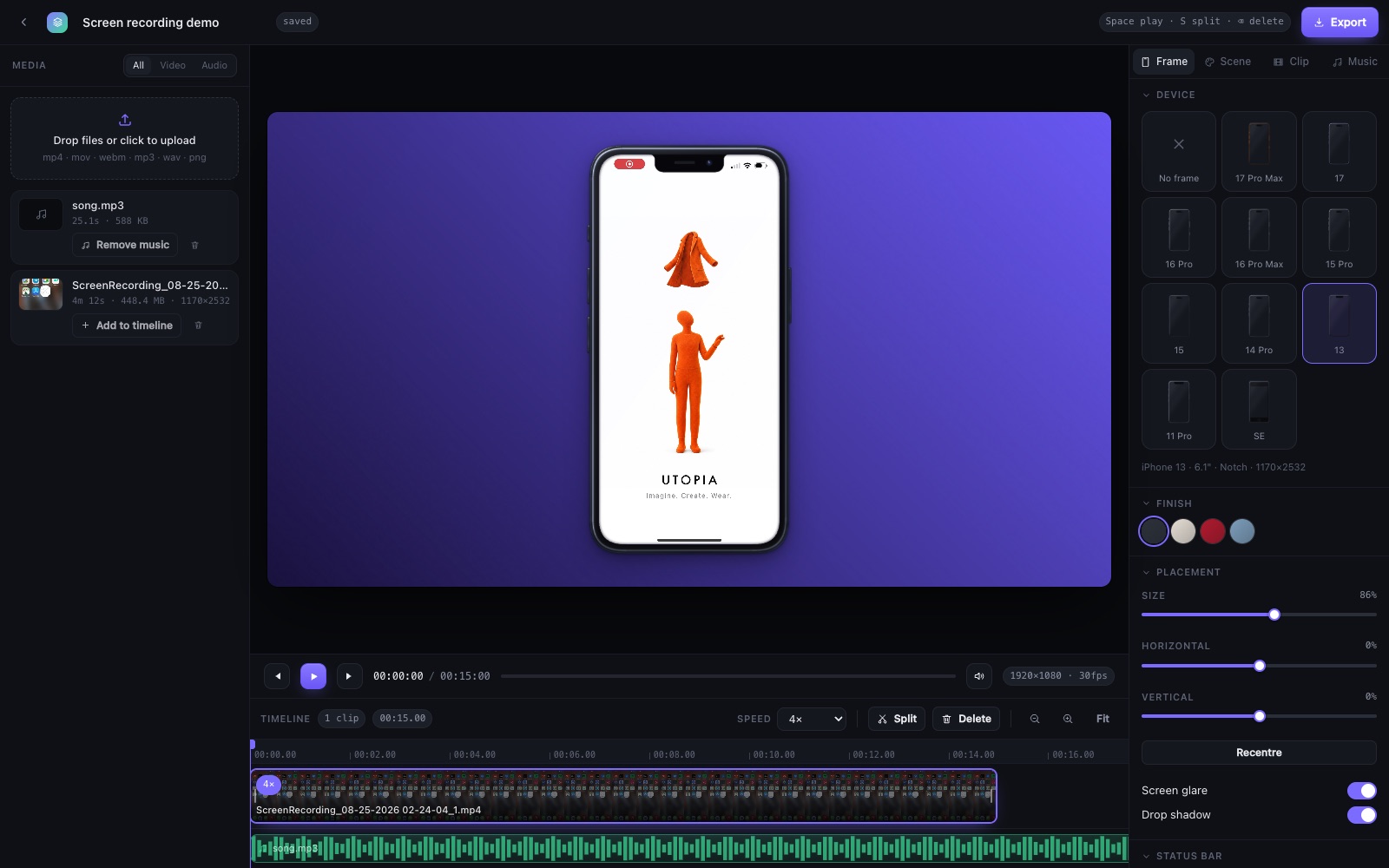The image size is (1389, 868).
Task: Choose the 13 device frame
Action: point(1340,323)
